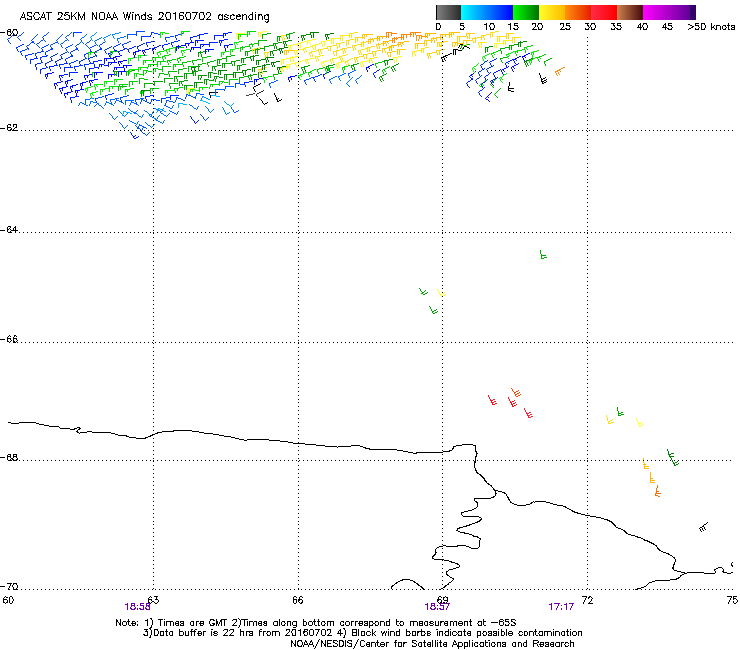Click the -70 latitude label
Screen dimensions: 740x650
pyautogui.click(x=9, y=586)
